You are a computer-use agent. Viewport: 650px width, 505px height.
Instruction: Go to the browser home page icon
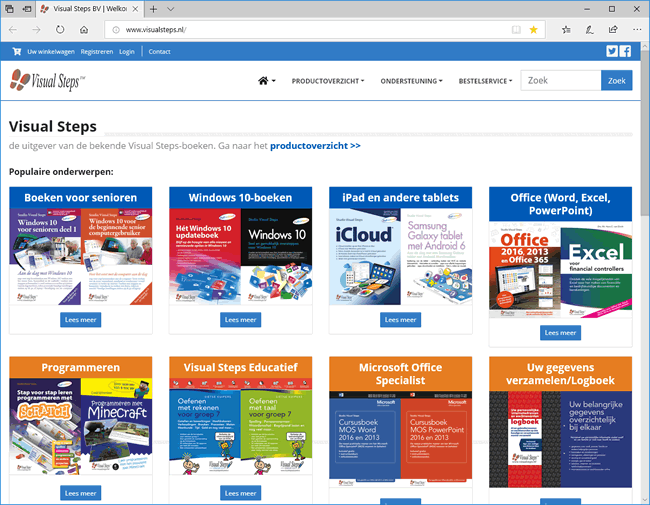click(x=84, y=30)
